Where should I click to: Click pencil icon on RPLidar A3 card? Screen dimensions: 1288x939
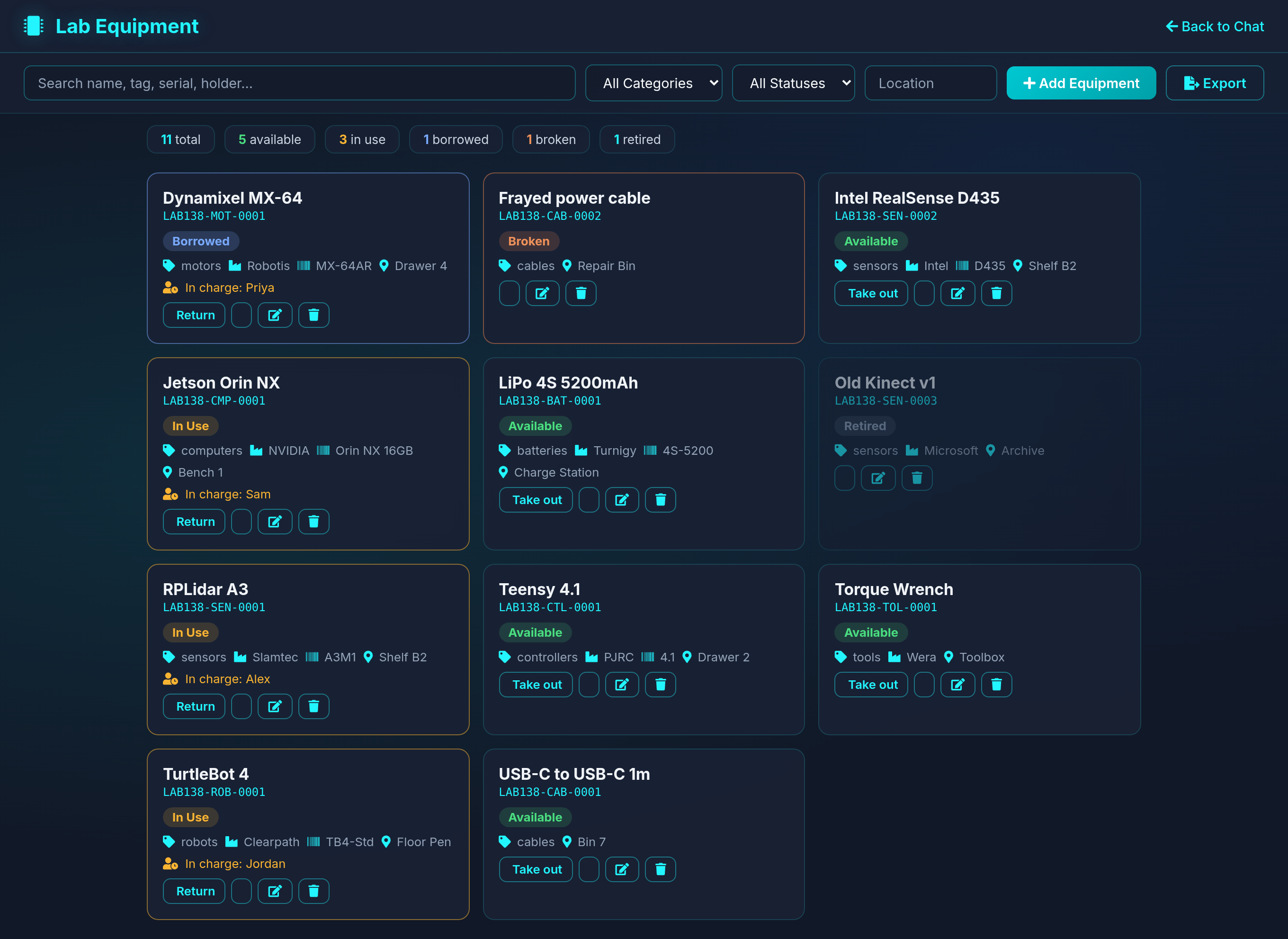pyautogui.click(x=275, y=706)
